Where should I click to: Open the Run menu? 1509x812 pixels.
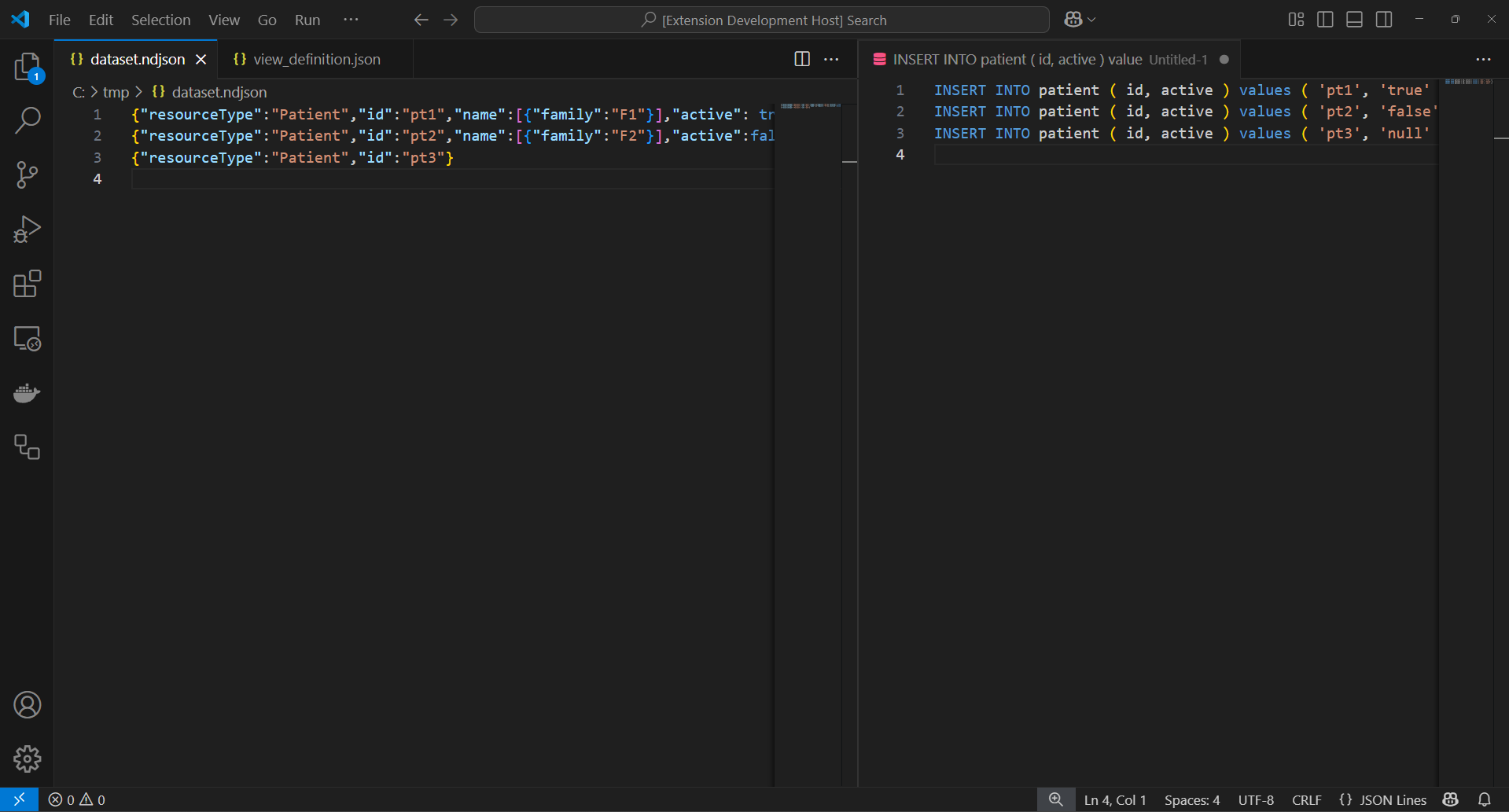coord(307,20)
